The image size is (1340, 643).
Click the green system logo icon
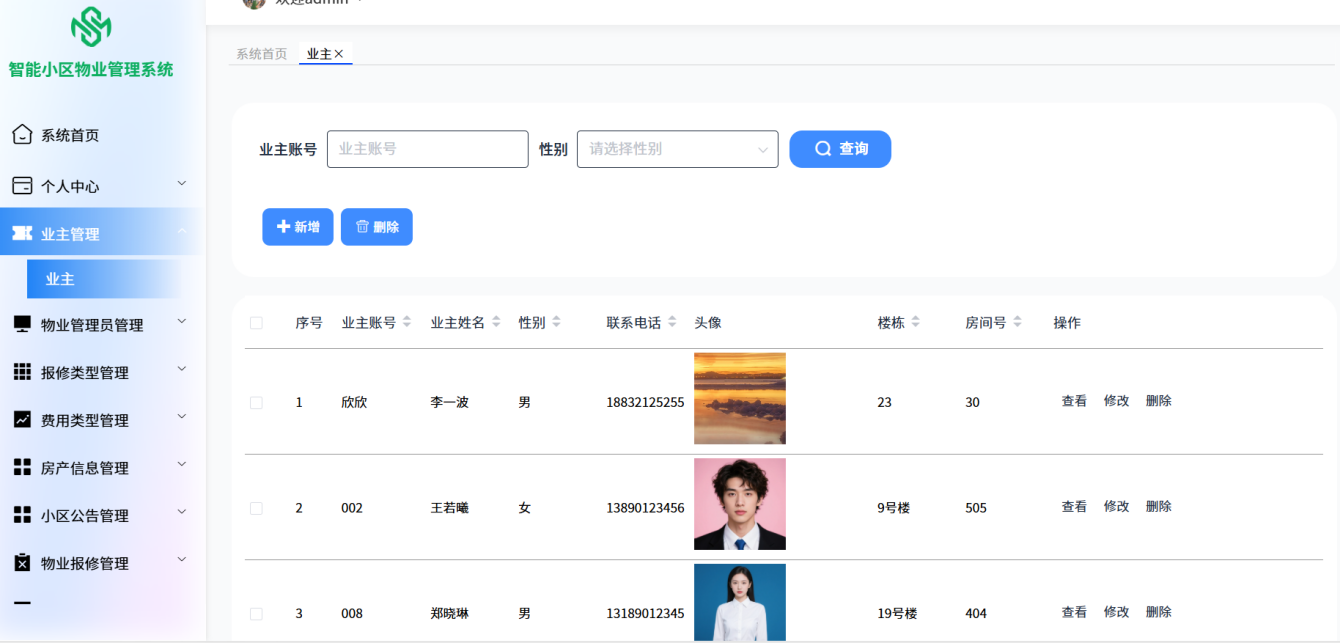pos(91,27)
